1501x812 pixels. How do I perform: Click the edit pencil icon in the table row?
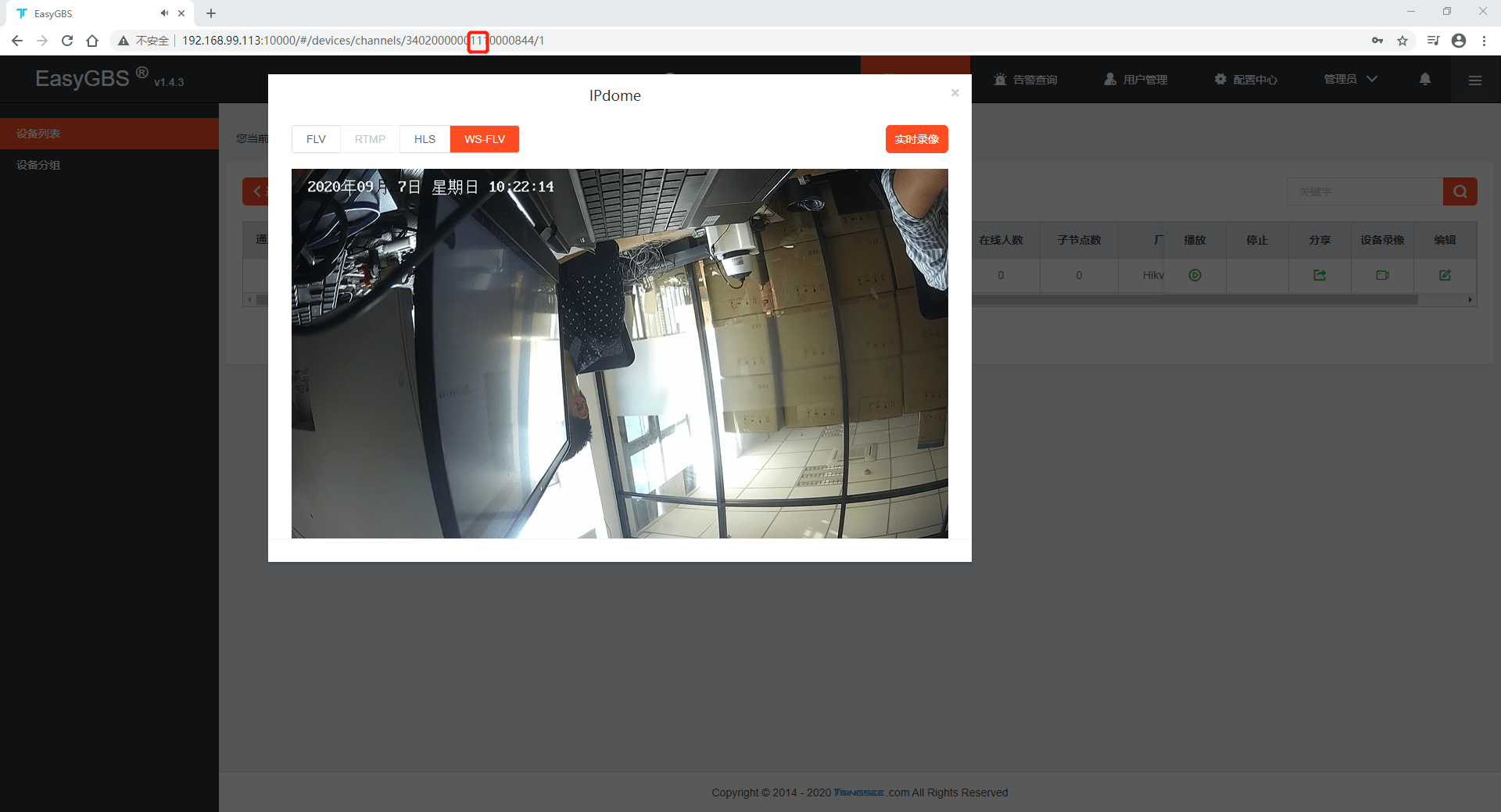1445,275
